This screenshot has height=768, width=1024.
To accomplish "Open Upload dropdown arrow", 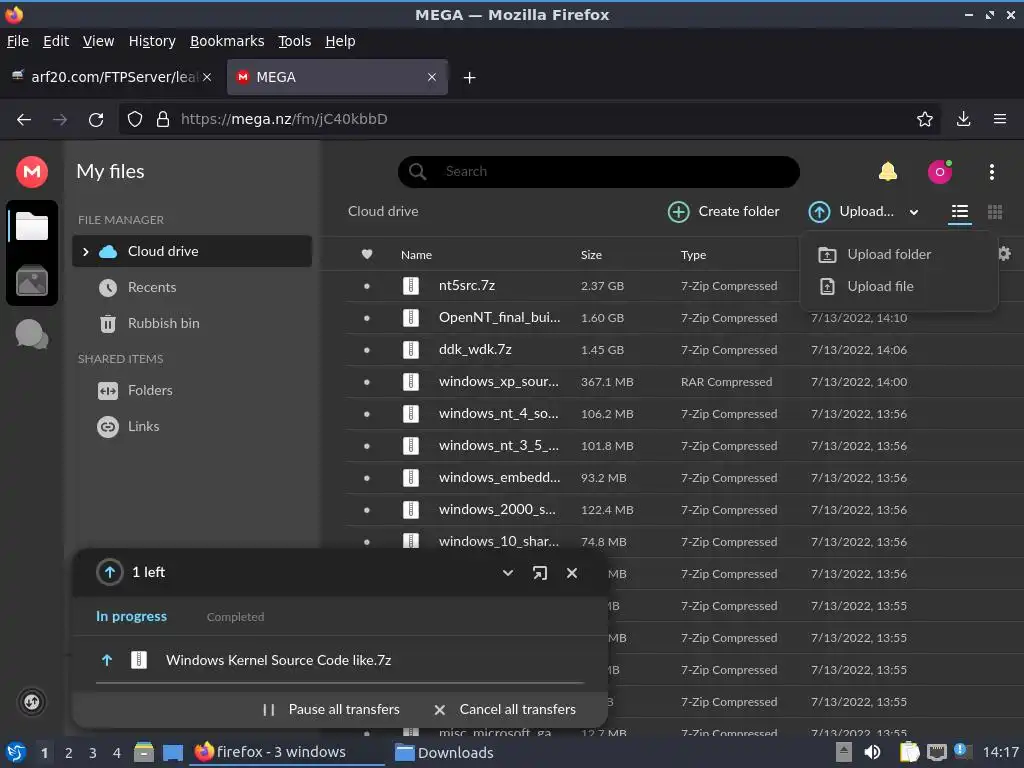I will click(914, 212).
